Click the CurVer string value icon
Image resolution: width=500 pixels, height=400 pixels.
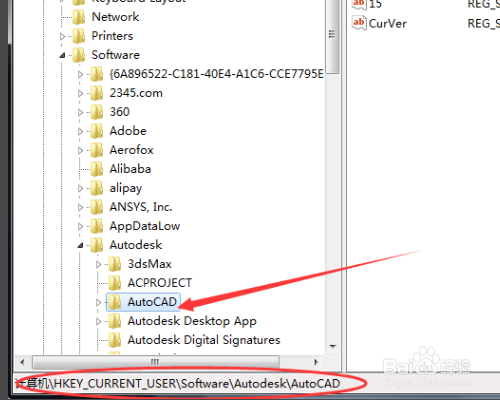click(359, 23)
